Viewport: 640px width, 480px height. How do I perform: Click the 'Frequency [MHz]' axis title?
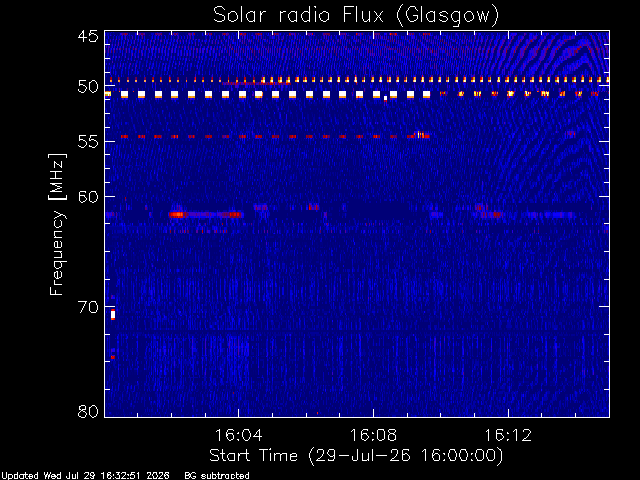57,224
